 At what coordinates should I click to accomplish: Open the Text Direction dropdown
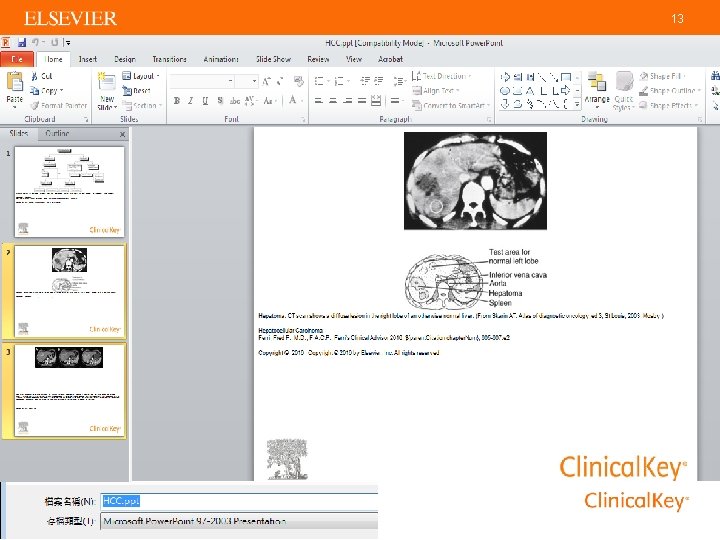[x=442, y=76]
